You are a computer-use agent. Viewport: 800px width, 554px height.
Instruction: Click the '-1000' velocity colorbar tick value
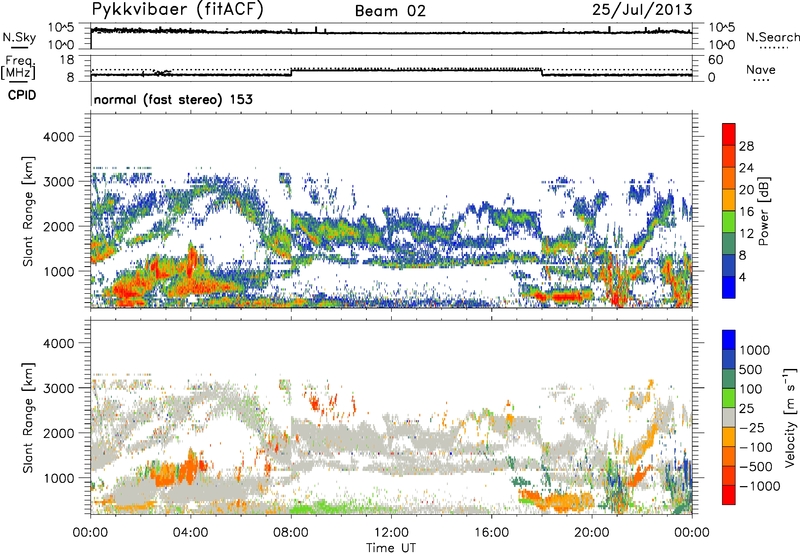point(759,486)
